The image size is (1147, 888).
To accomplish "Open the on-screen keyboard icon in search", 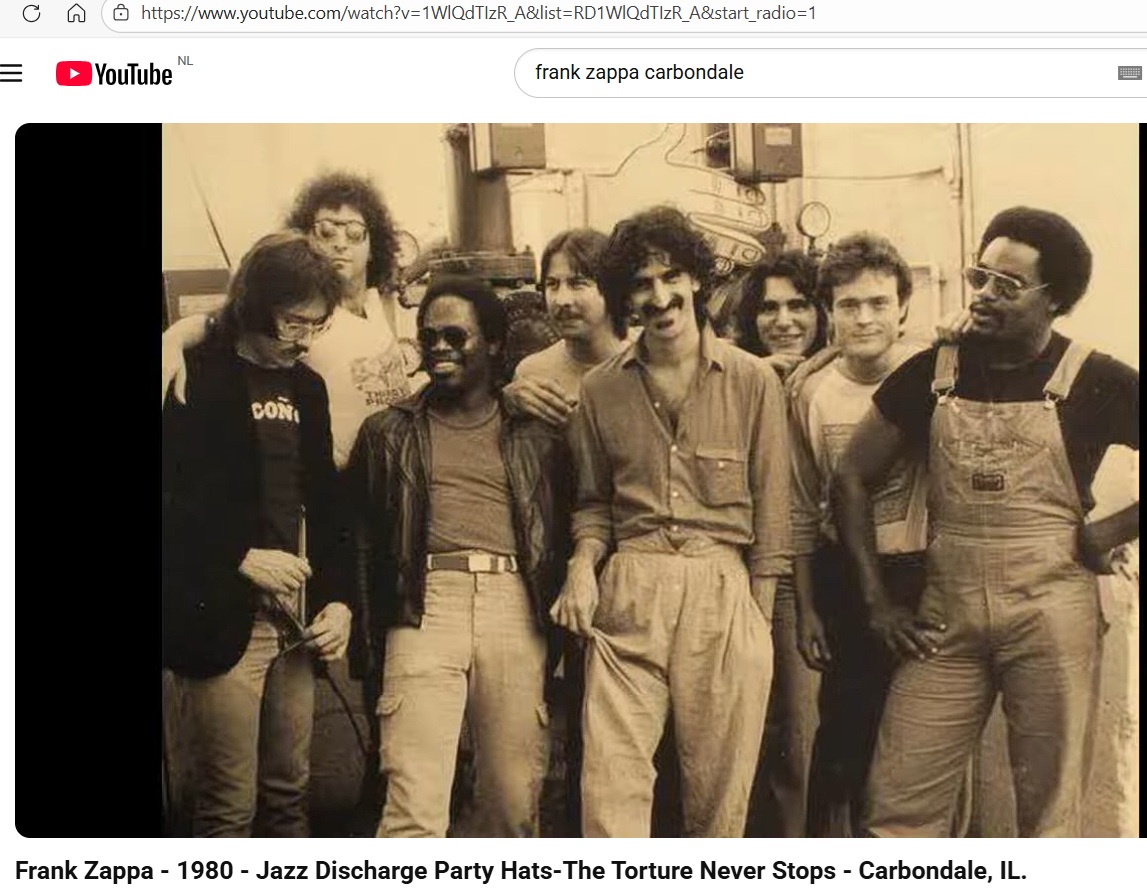I will pos(1129,72).
